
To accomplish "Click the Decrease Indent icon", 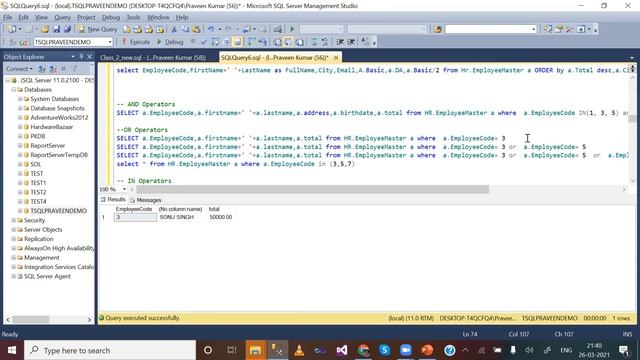I will tap(340, 42).
